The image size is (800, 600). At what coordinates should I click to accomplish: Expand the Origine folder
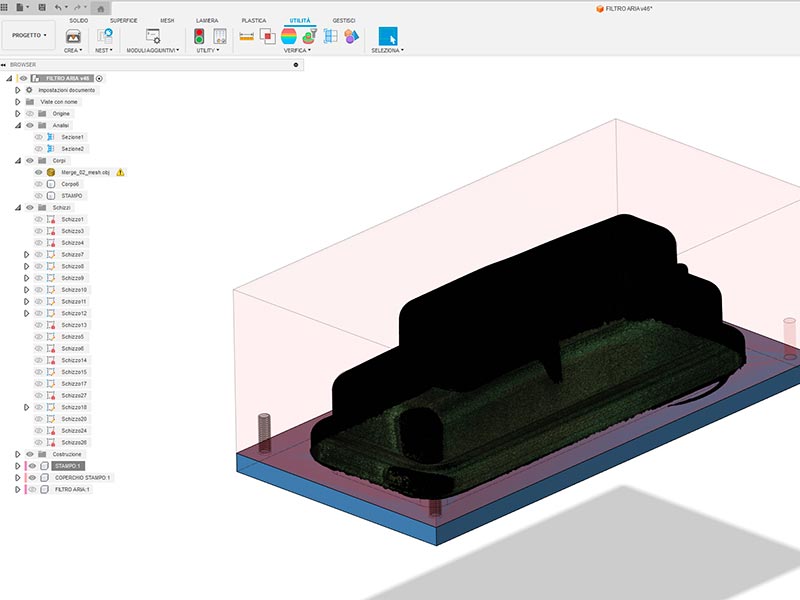pyautogui.click(x=18, y=113)
